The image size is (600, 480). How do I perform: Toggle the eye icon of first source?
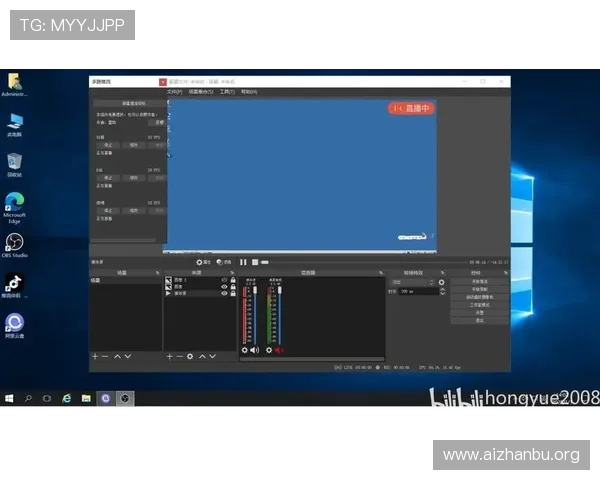coord(224,280)
